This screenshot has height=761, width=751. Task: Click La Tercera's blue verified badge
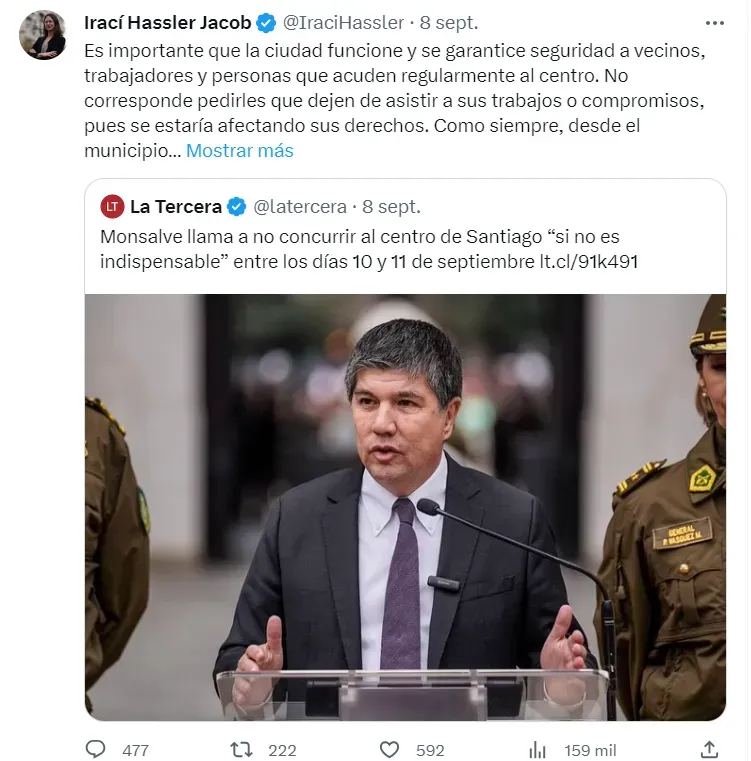coord(237,207)
